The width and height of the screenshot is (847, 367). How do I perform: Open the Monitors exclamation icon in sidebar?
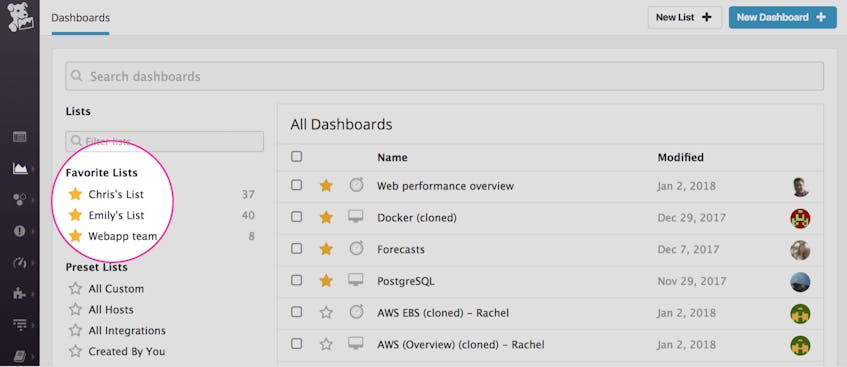(20, 231)
